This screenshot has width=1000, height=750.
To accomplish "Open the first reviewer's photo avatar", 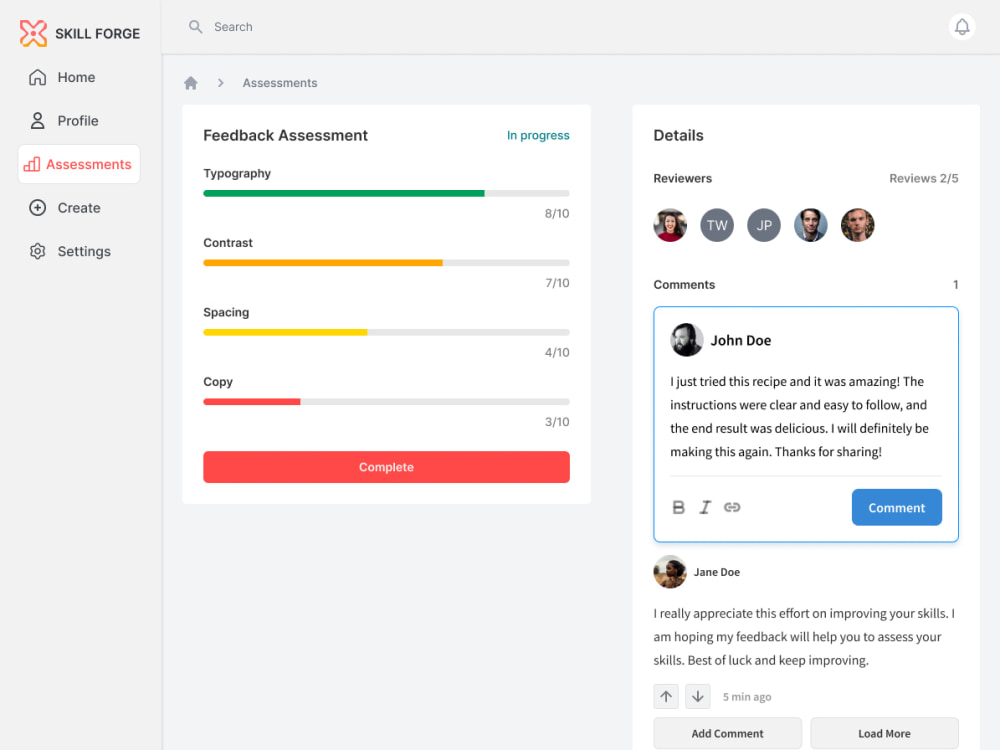I will [x=670, y=225].
